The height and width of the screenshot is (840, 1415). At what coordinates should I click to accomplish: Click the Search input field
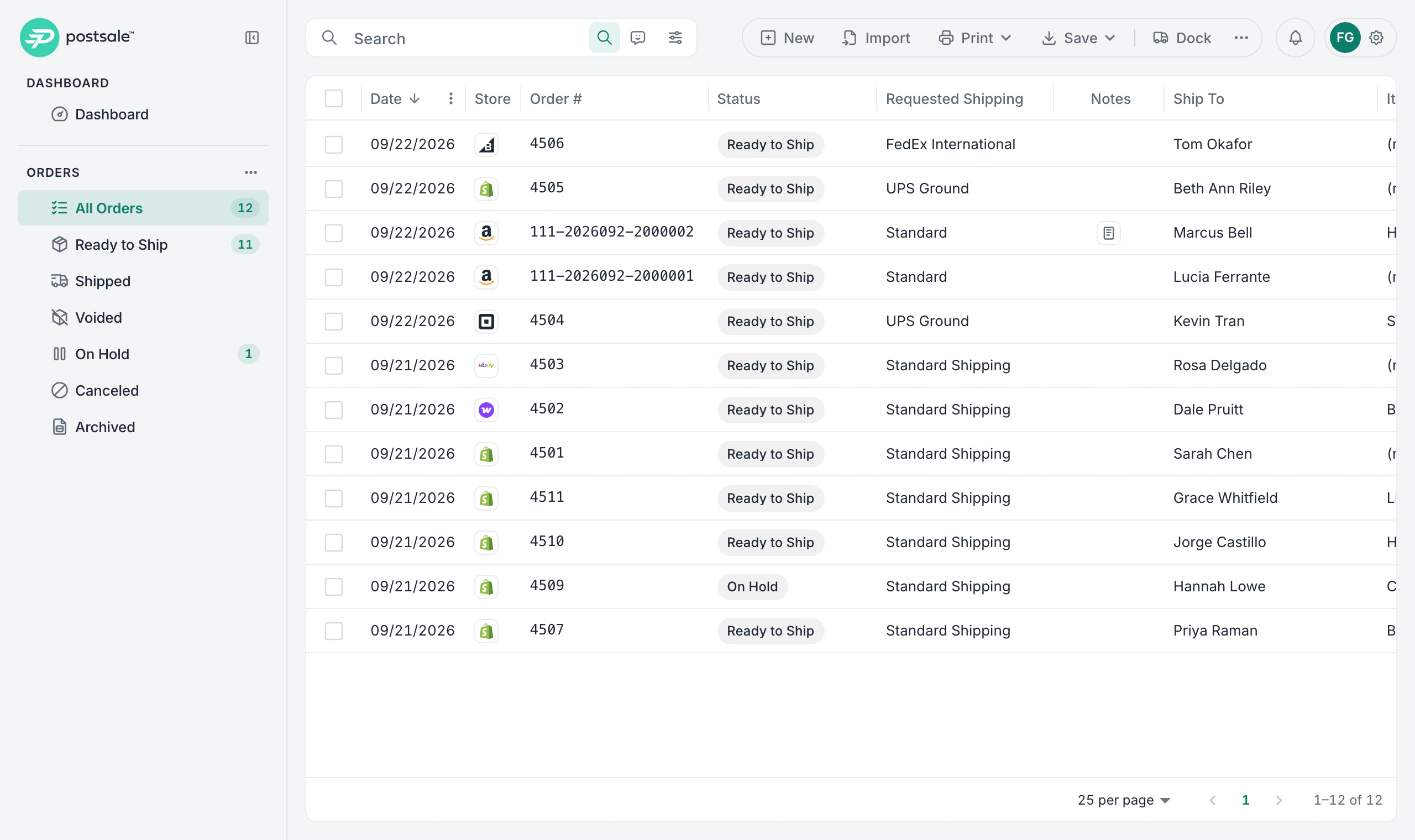467,39
